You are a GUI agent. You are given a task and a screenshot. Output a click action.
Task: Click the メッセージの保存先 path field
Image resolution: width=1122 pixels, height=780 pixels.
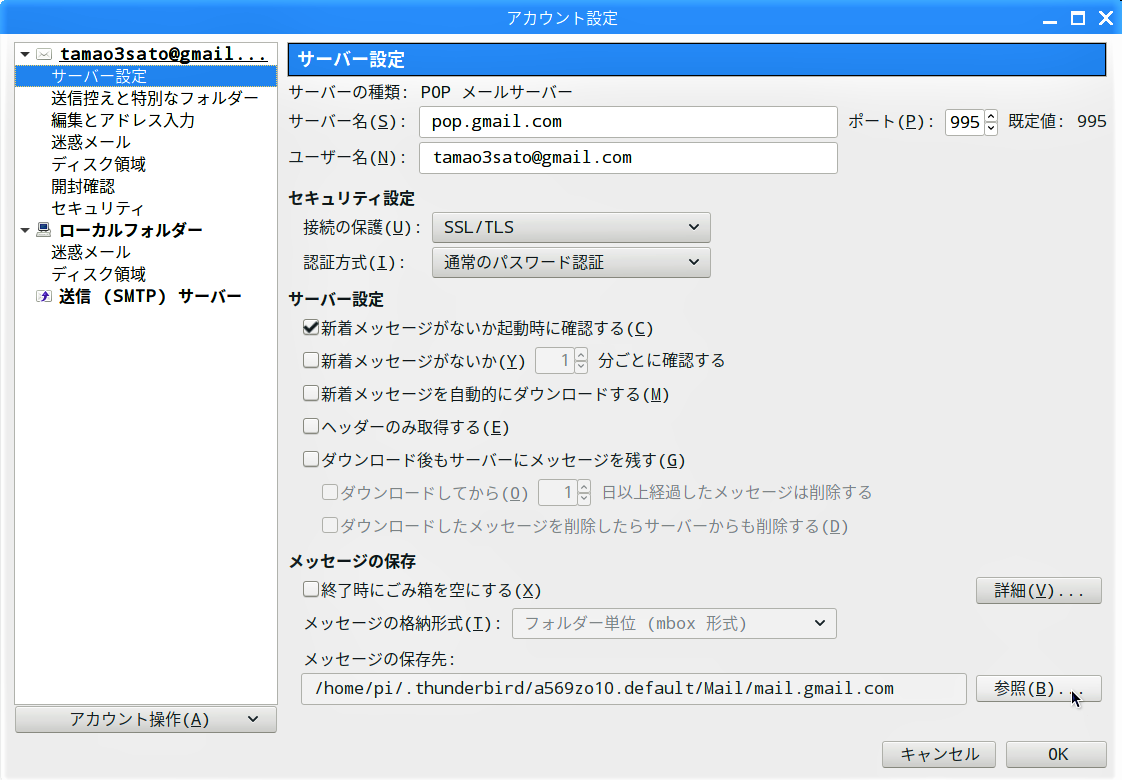coord(633,688)
